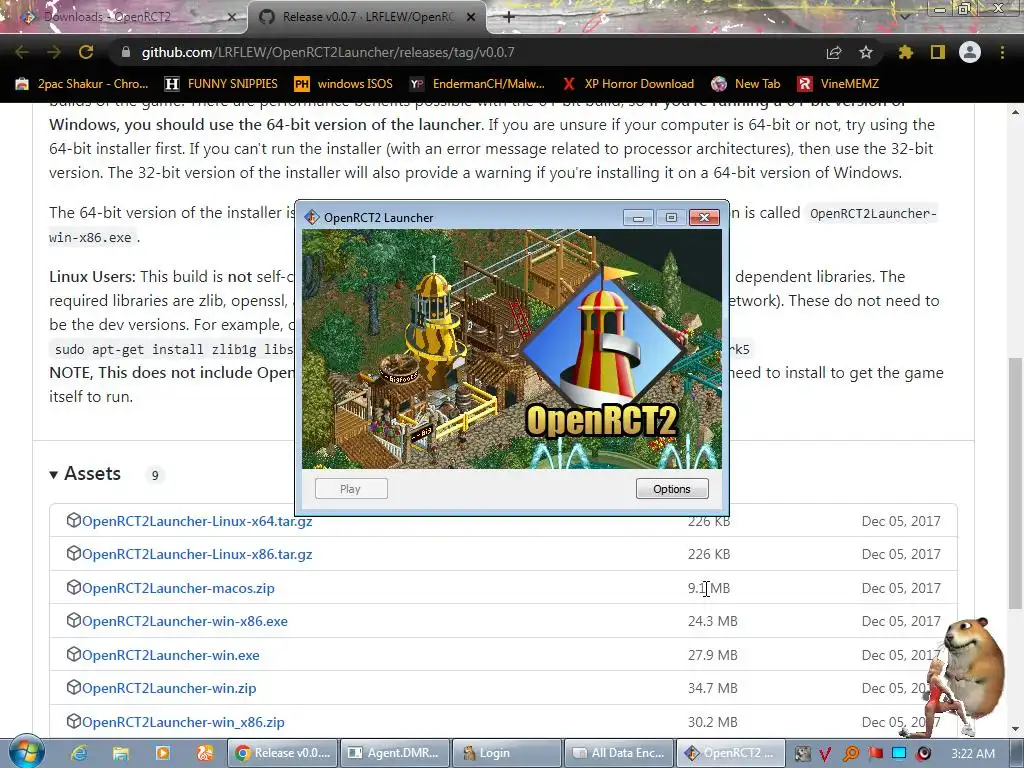Image resolution: width=1024 pixels, height=768 pixels.
Task: Open Windows Media Player taskbar icon
Action: click(163, 753)
